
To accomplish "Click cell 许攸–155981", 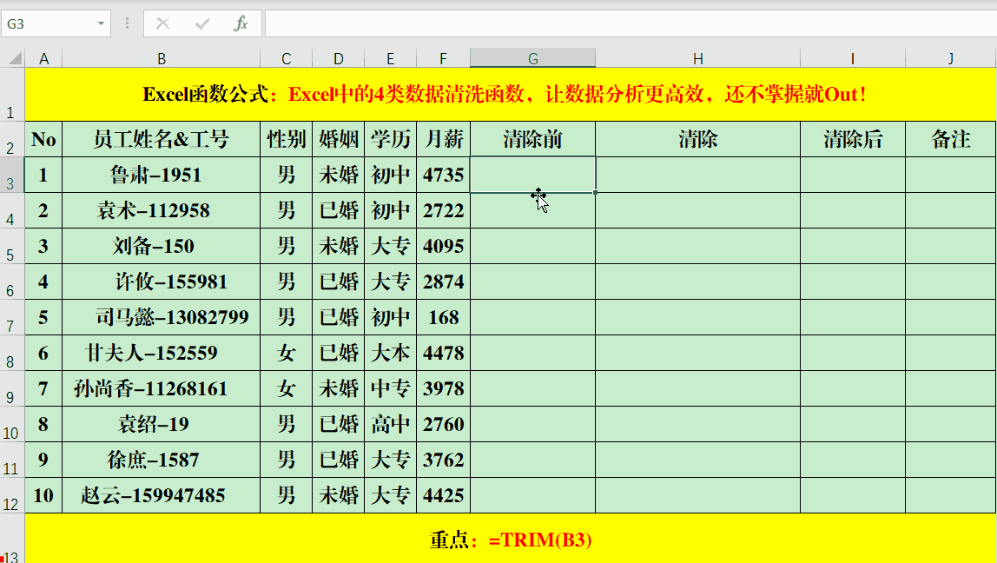I will tap(162, 282).
